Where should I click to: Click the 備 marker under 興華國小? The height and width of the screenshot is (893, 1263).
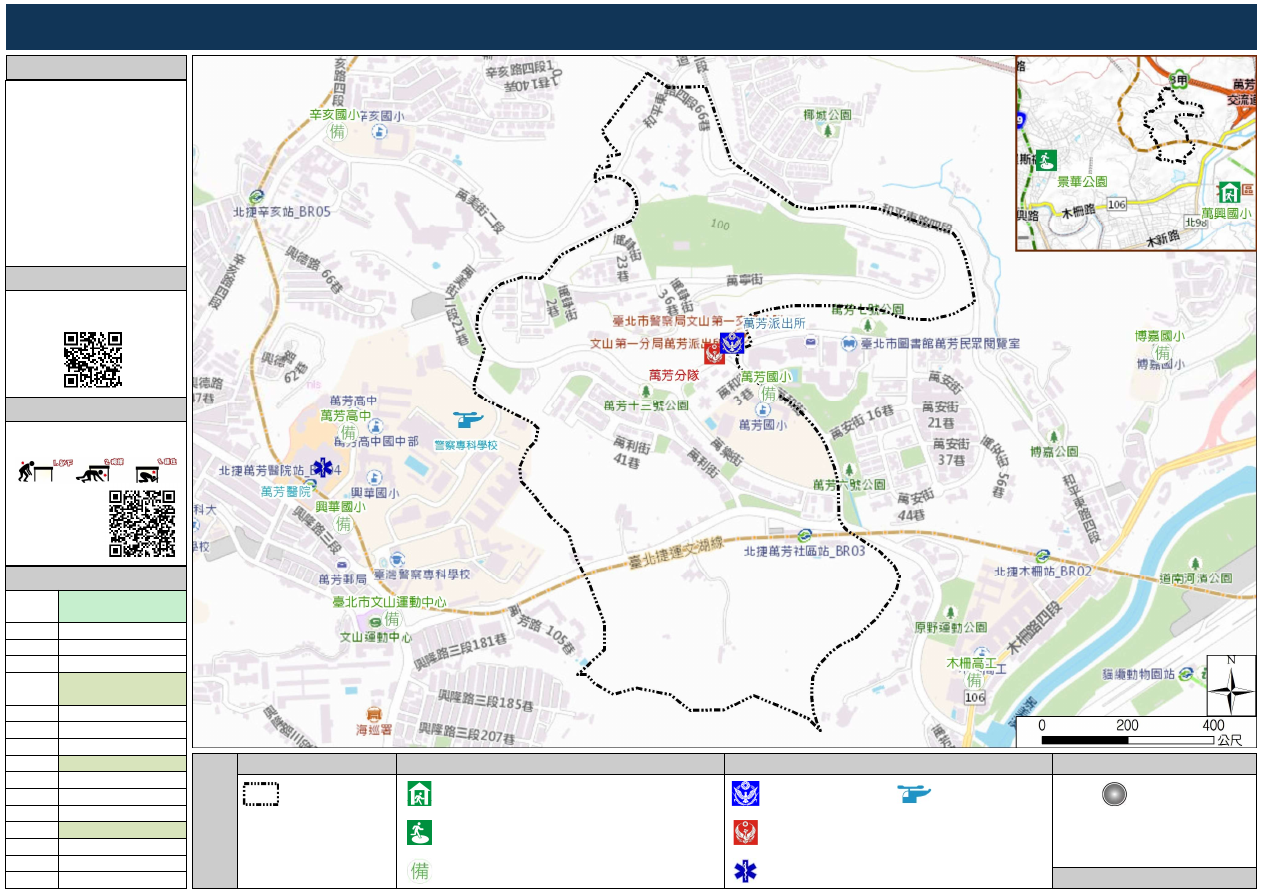pyautogui.click(x=343, y=524)
